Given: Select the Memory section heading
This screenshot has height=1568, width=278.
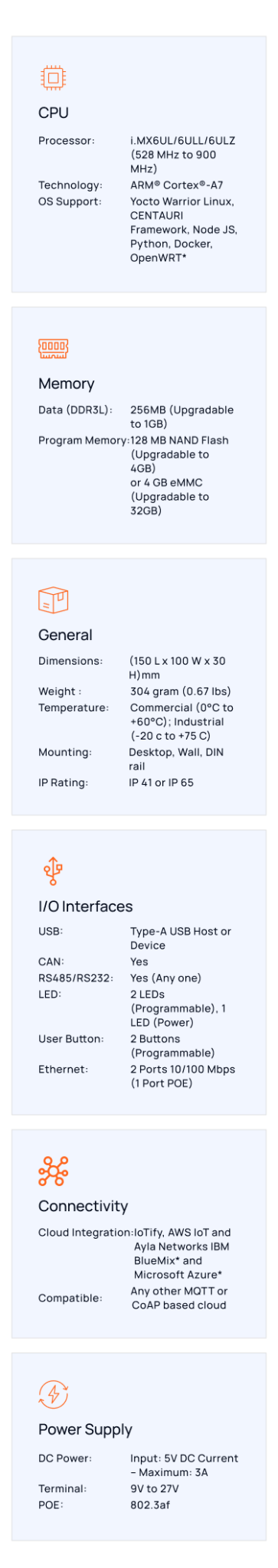Looking at the screenshot, I should pyautogui.click(x=67, y=384).
